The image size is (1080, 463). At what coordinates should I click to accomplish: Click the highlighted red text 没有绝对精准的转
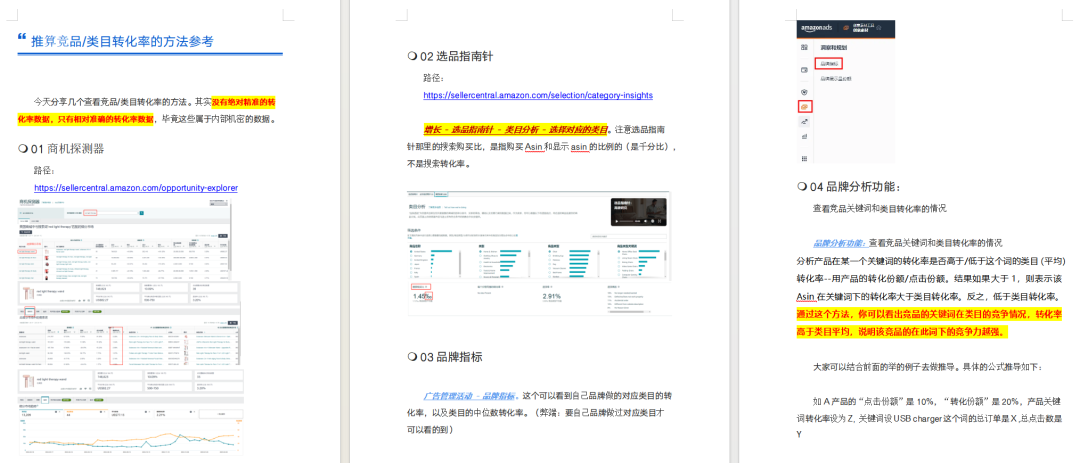pos(244,102)
